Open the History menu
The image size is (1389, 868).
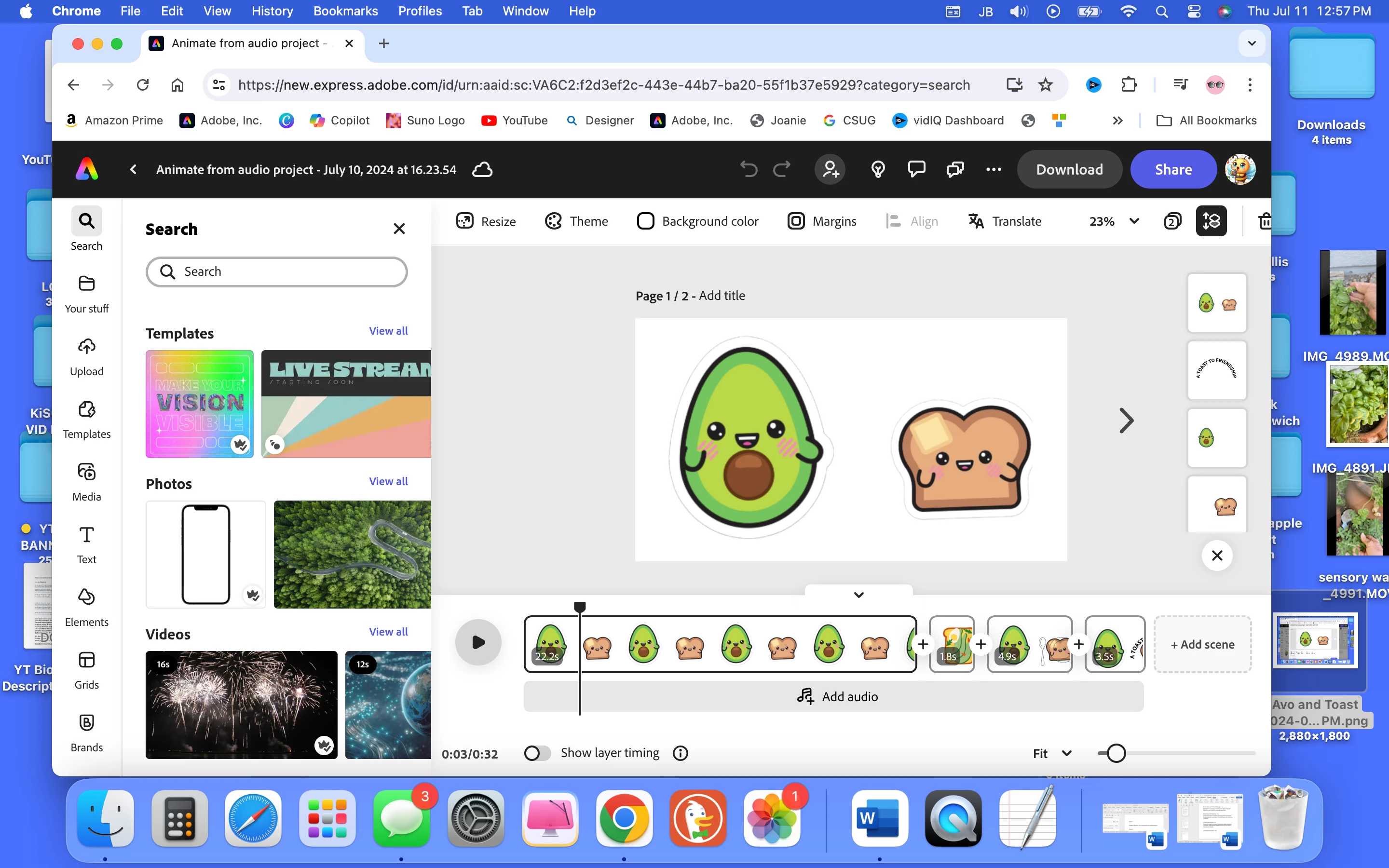(272, 11)
